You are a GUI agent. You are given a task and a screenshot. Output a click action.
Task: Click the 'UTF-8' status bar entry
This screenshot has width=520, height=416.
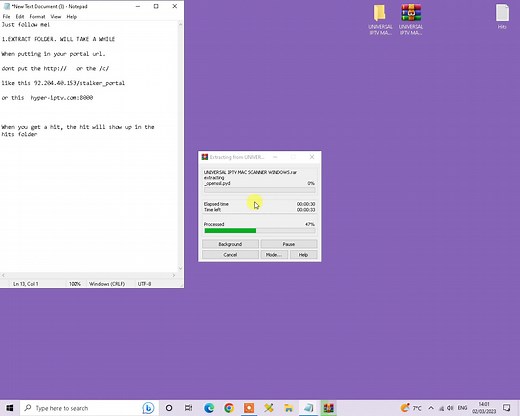click(x=144, y=284)
